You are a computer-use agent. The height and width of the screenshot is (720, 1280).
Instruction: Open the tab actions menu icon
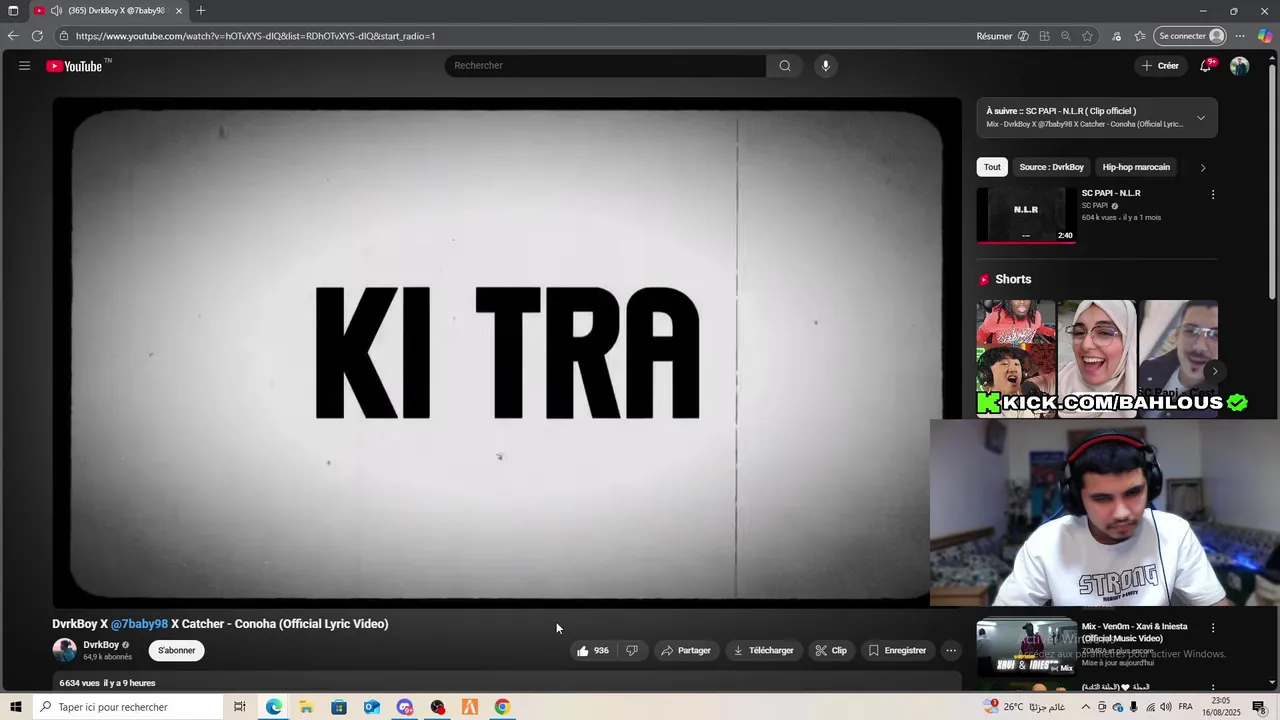(13, 11)
